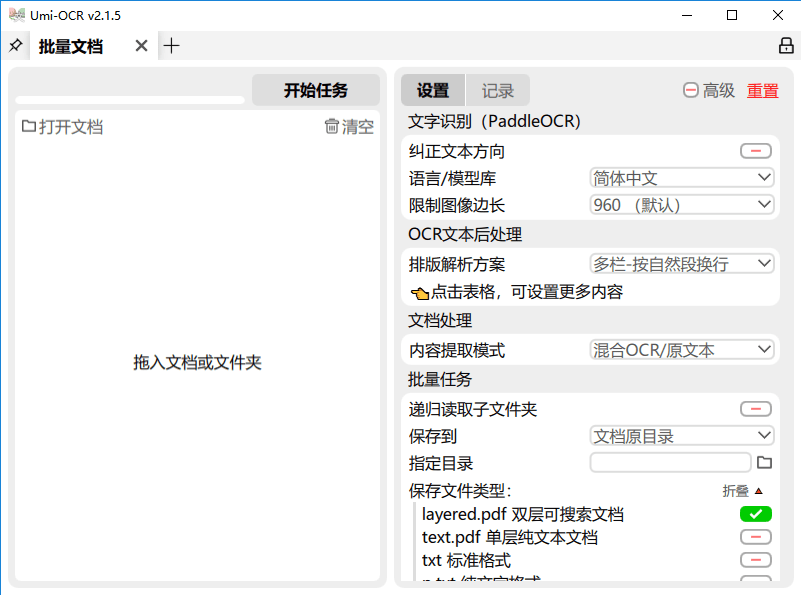Screen dimensions: 801x595
Task: Enable the 递归读取子文件夹 toggle
Action: (755, 408)
